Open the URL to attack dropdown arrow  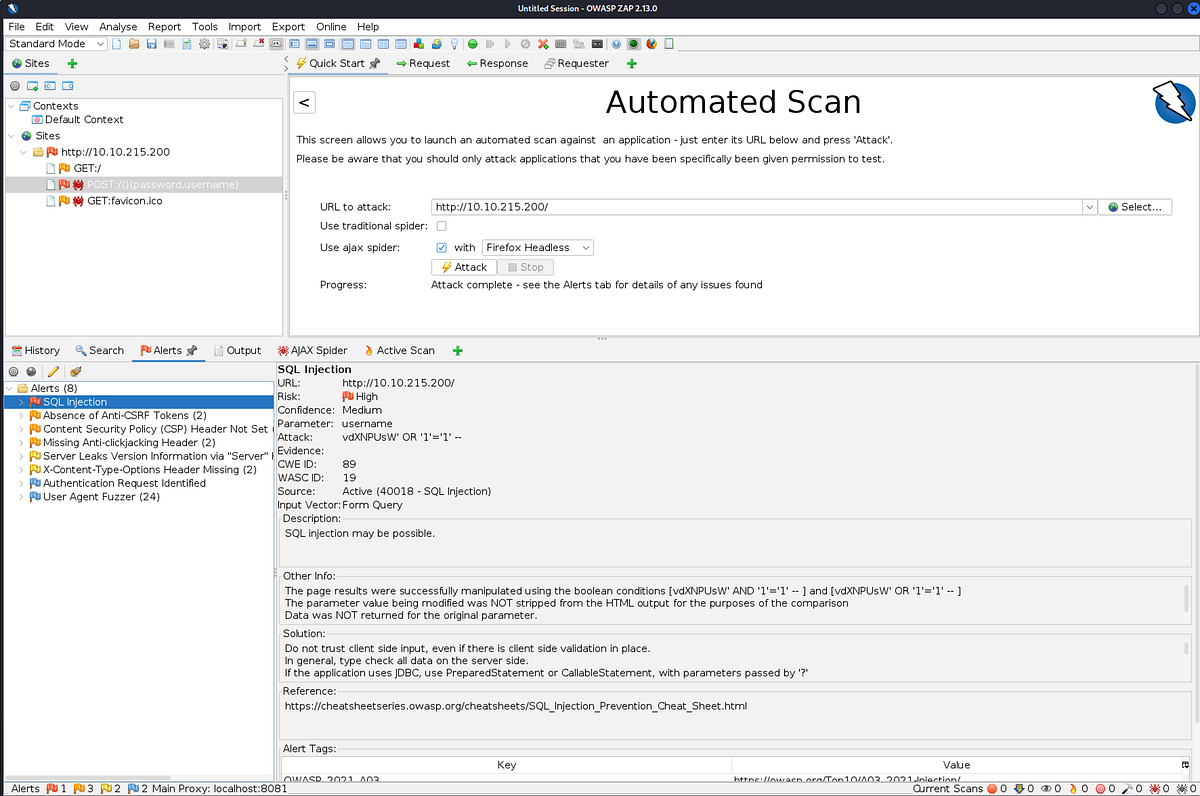click(x=1089, y=207)
